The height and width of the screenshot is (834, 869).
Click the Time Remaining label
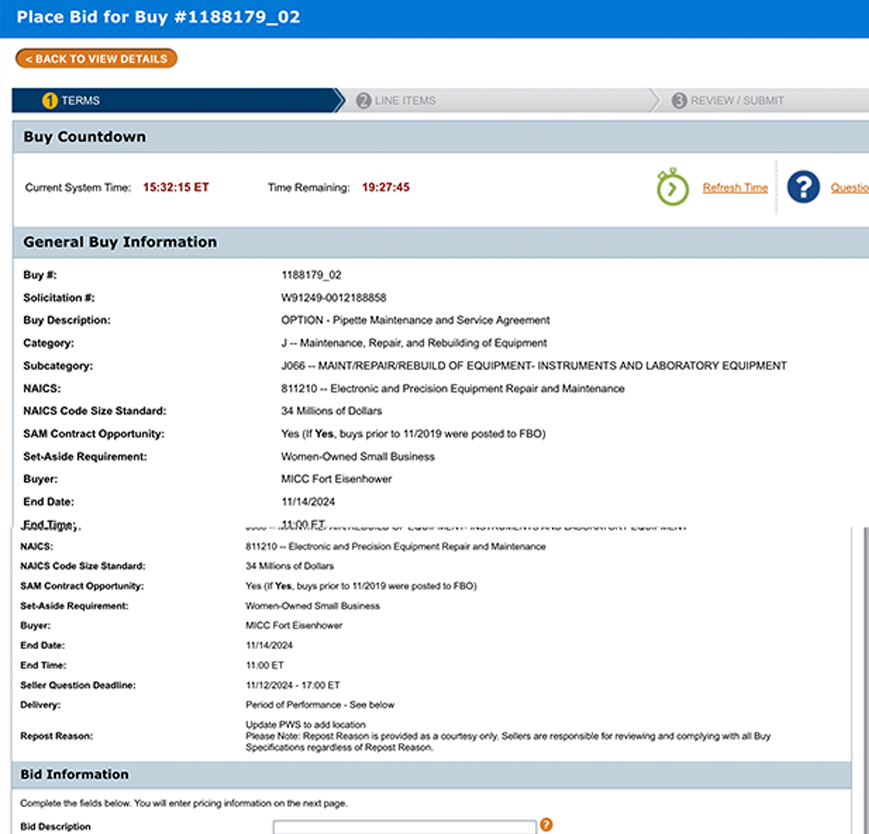[309, 187]
